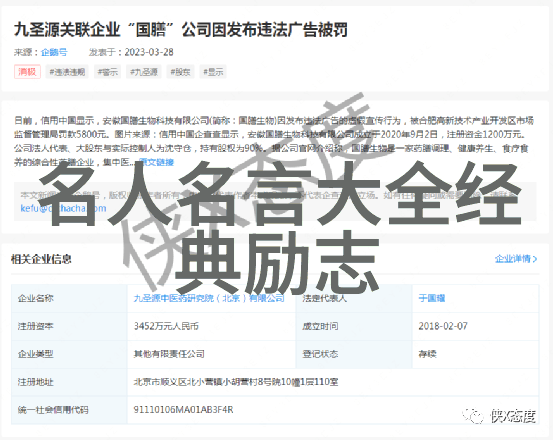This screenshot has height=440, width=553.
Task: Open the 企鹅号 source link
Action: [x=54, y=52]
